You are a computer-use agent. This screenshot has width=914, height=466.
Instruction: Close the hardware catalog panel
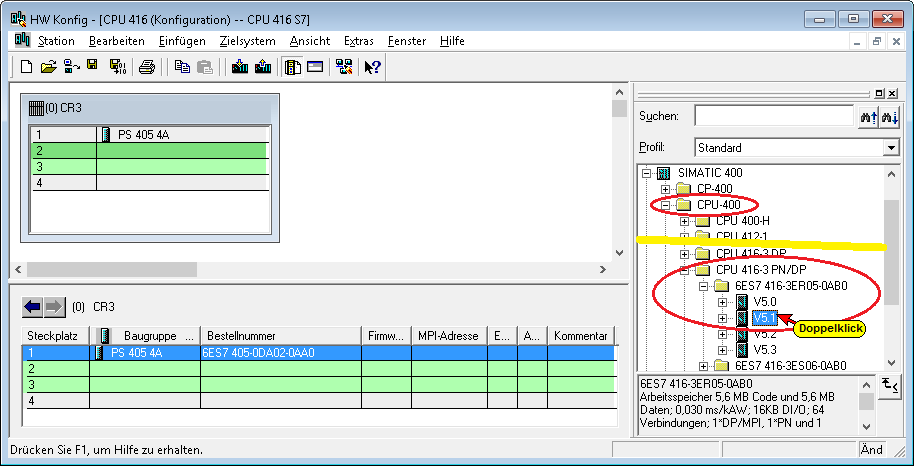[894, 93]
